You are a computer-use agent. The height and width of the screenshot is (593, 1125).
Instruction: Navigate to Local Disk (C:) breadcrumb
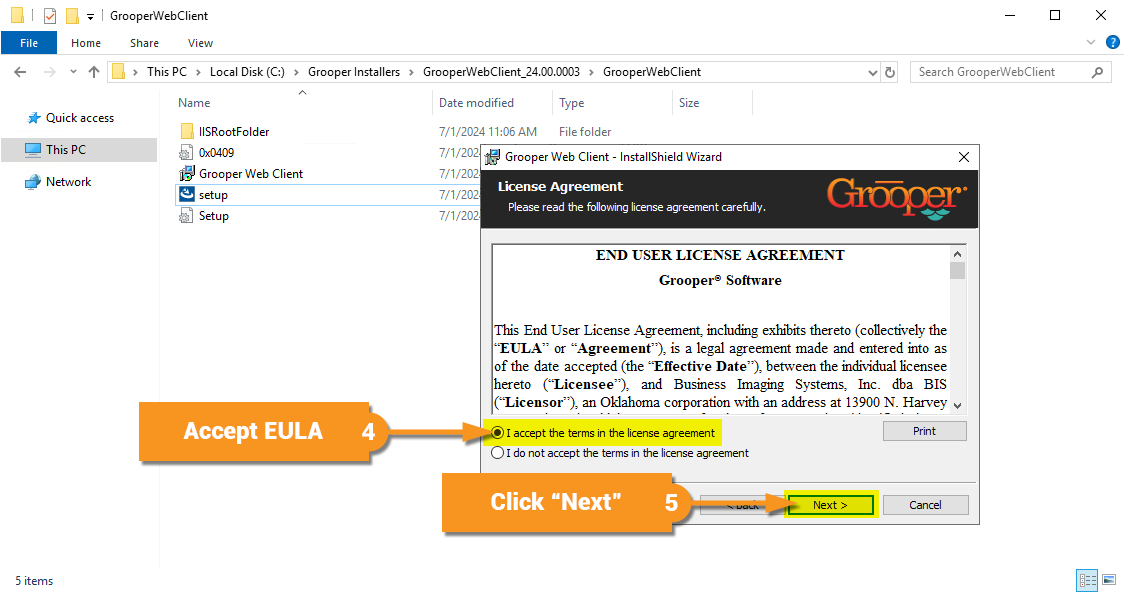point(247,72)
